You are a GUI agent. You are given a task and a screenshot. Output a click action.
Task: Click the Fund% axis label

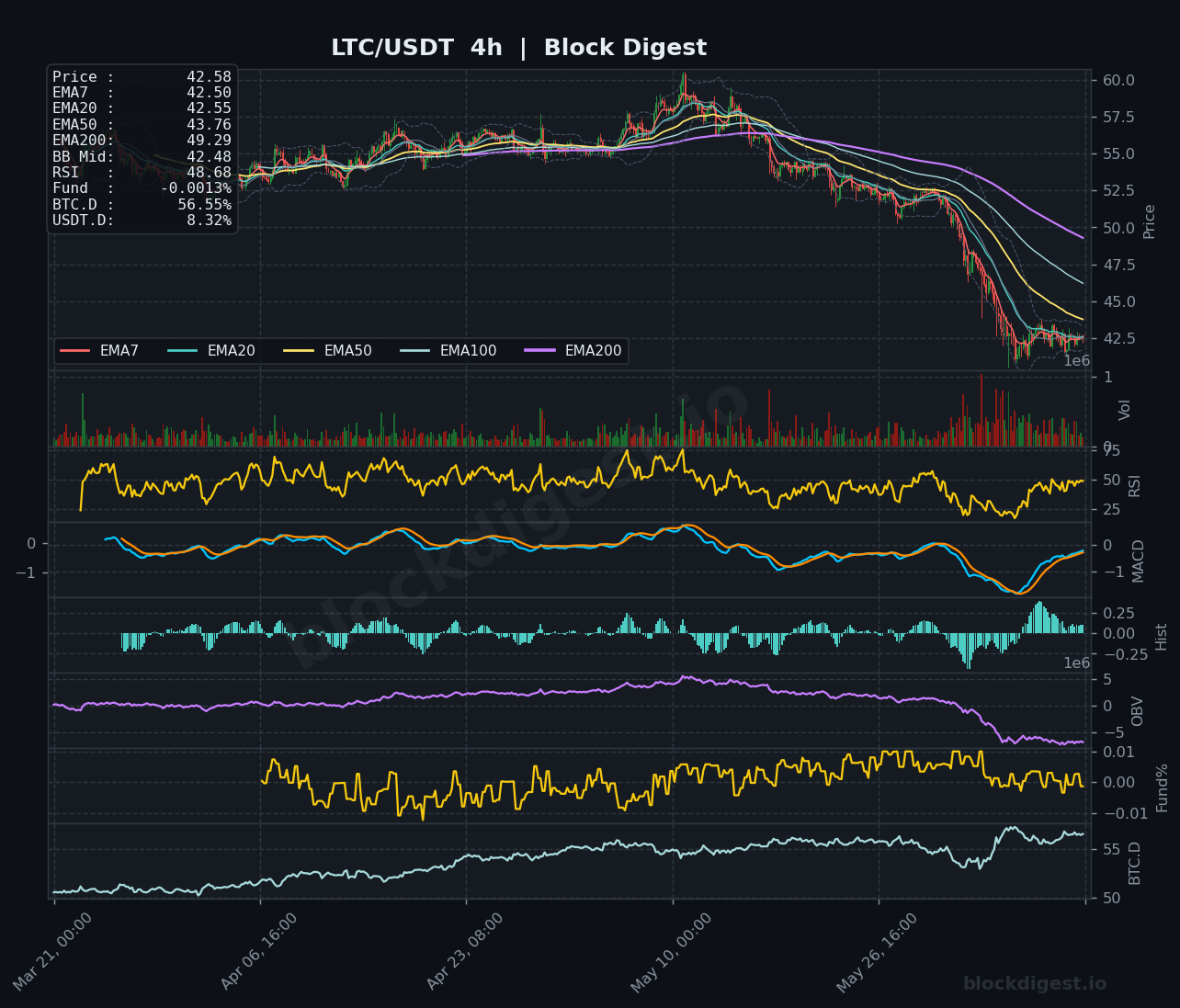click(x=1163, y=787)
